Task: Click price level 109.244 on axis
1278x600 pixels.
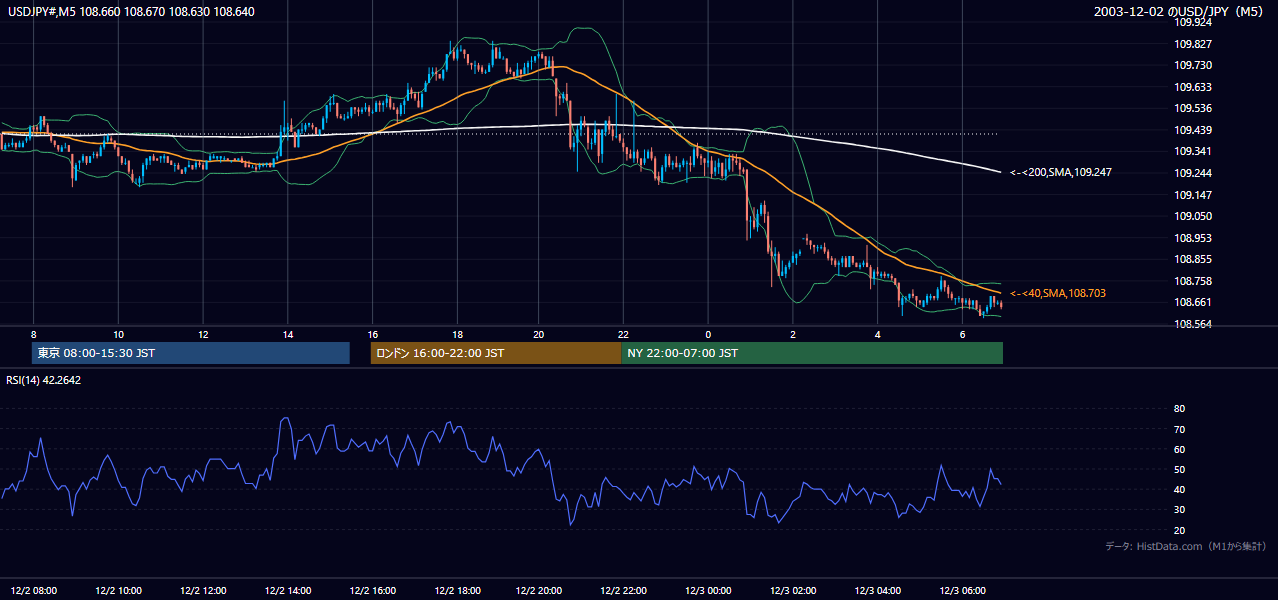Action: (1194, 173)
